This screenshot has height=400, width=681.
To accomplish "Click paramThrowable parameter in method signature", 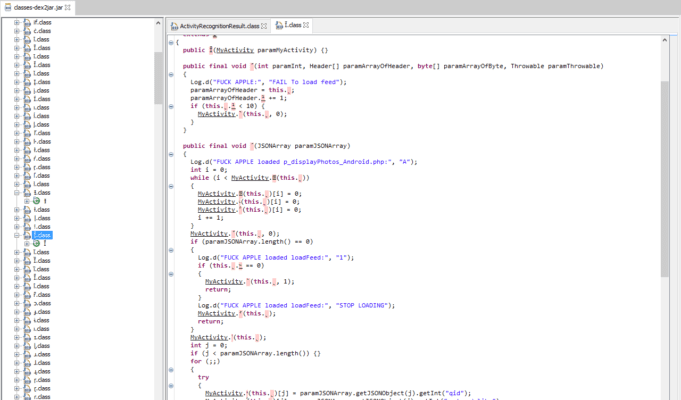I will (x=573, y=66).
